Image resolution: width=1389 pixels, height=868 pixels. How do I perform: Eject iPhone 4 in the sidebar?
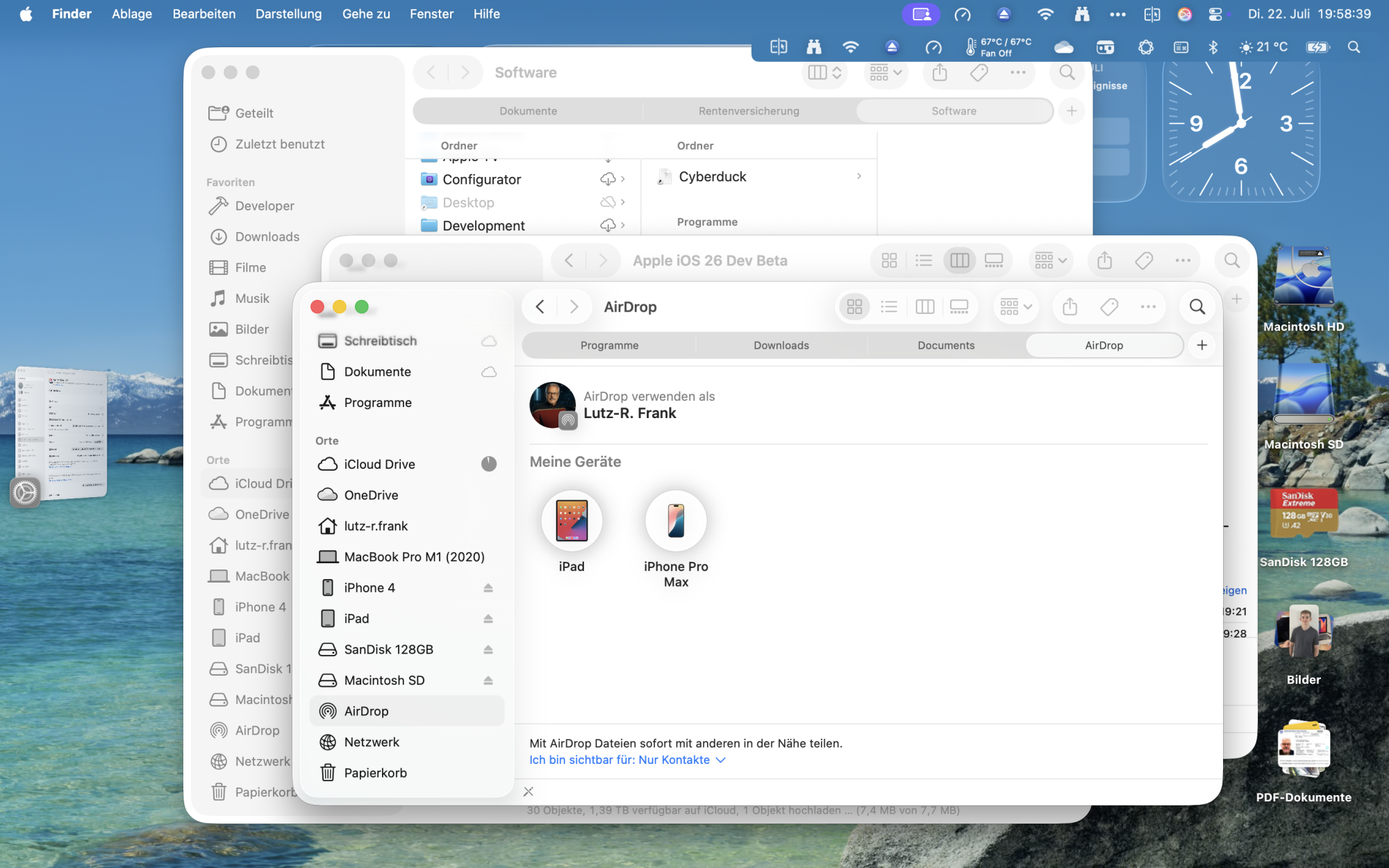click(x=488, y=587)
